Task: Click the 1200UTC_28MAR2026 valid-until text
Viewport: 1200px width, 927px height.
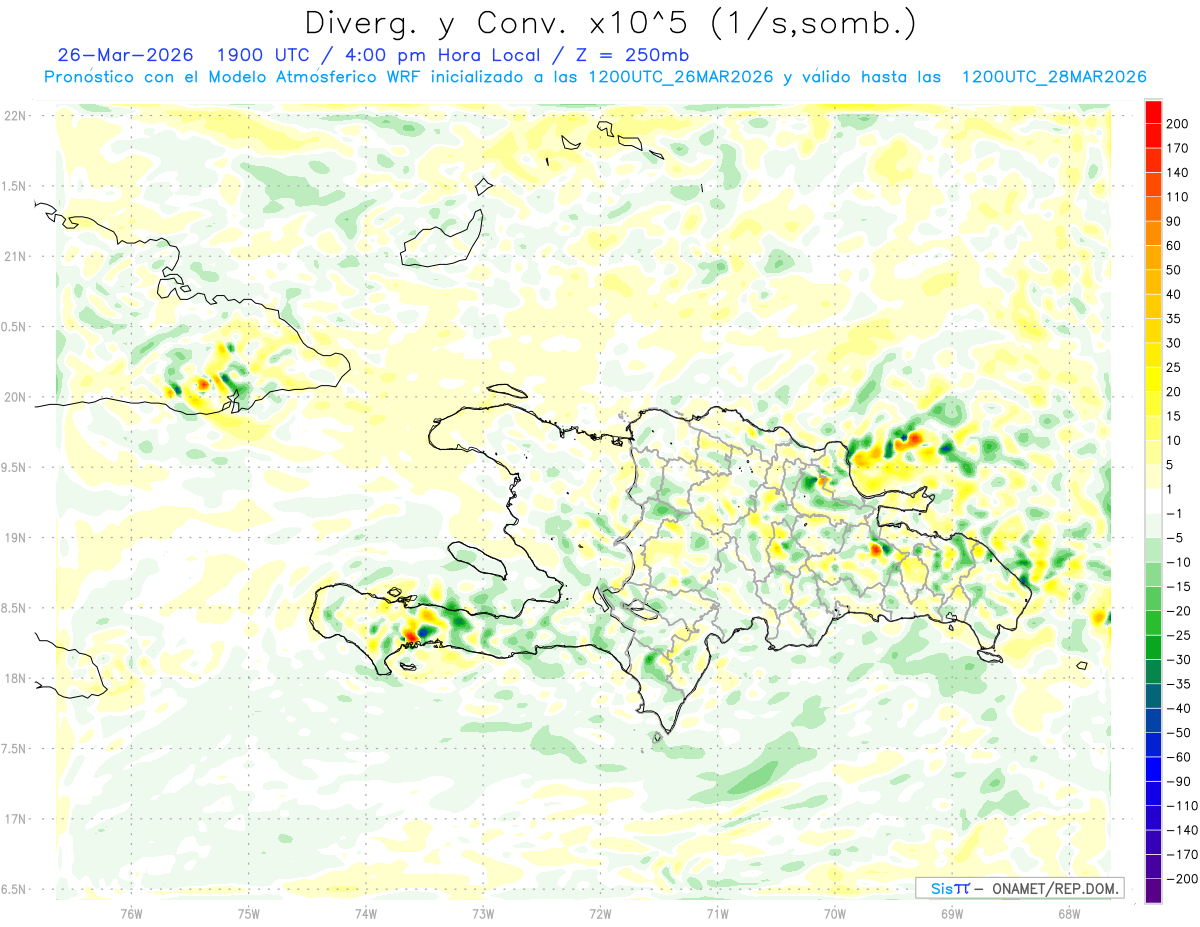Action: click(1053, 77)
